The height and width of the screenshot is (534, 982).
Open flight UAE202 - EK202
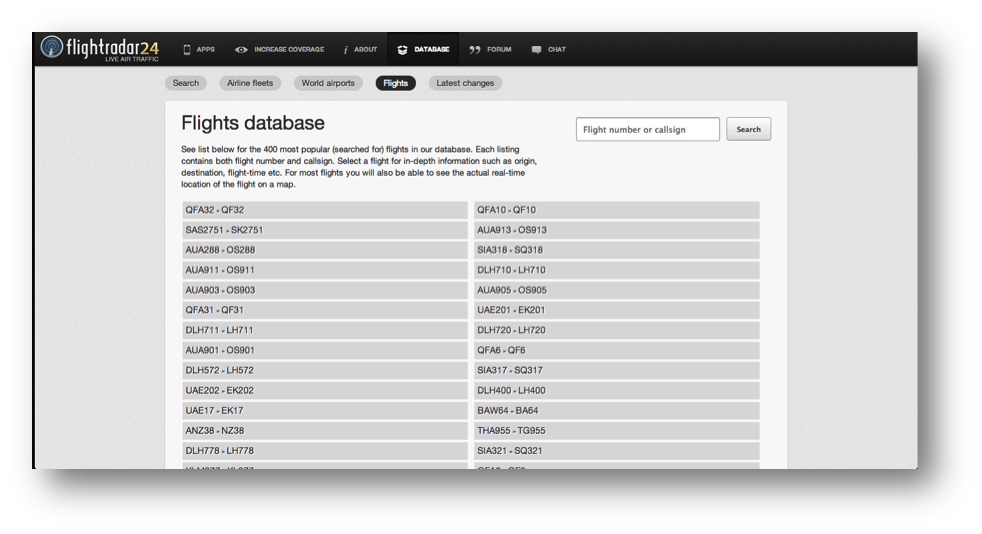pyautogui.click(x=324, y=391)
